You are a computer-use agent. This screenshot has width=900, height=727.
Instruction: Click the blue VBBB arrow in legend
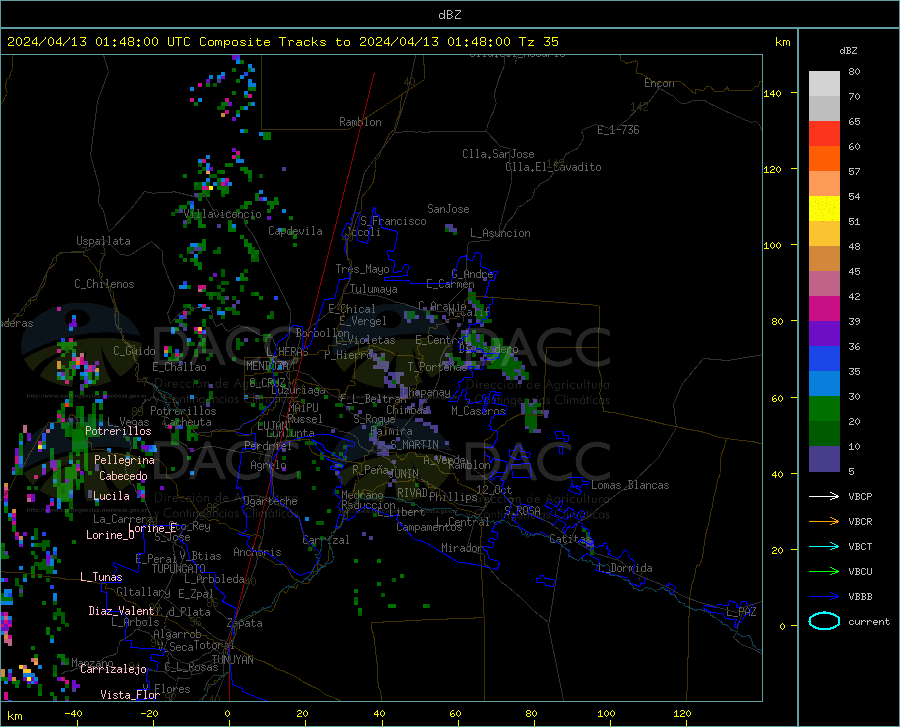[824, 597]
